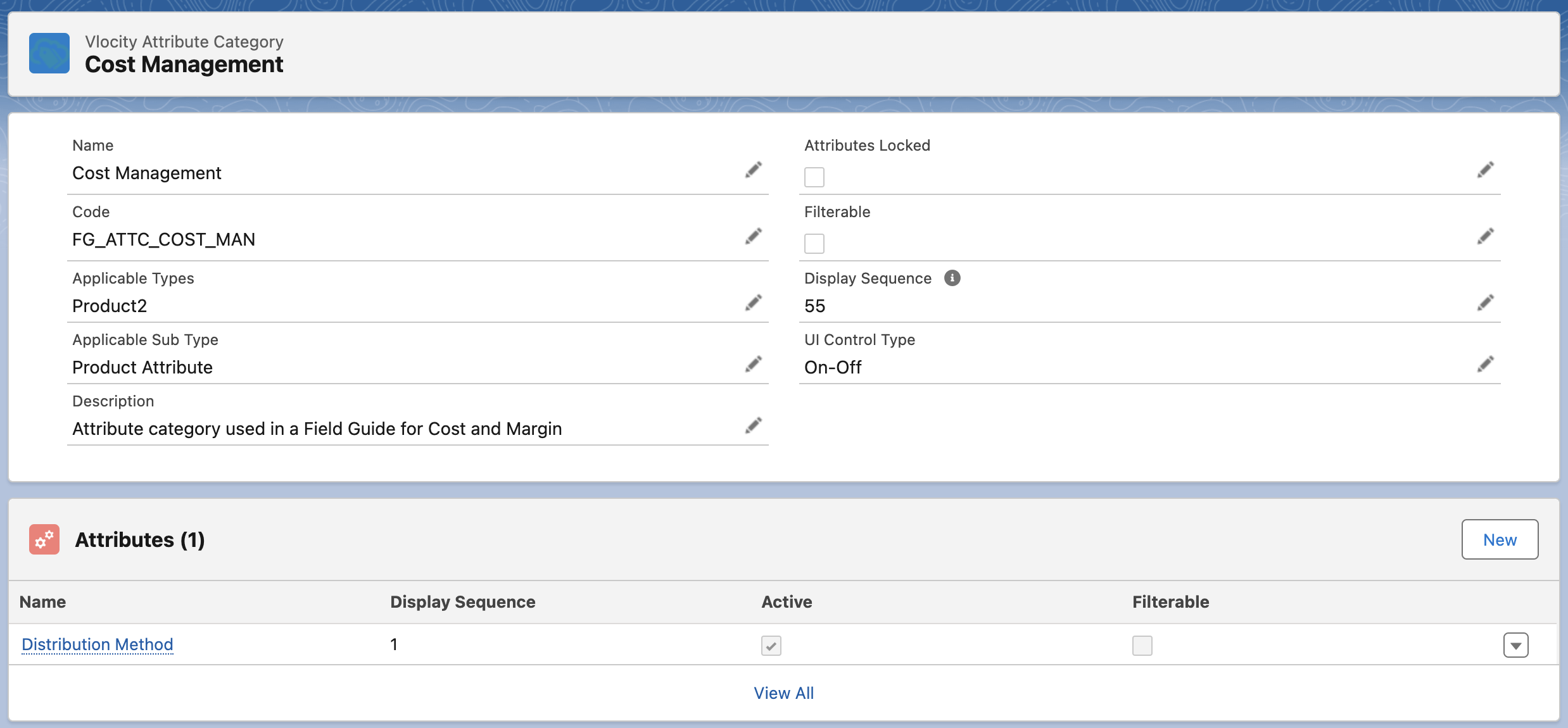Click the Attributes section gear icon
The height and width of the screenshot is (728, 1568).
point(44,539)
